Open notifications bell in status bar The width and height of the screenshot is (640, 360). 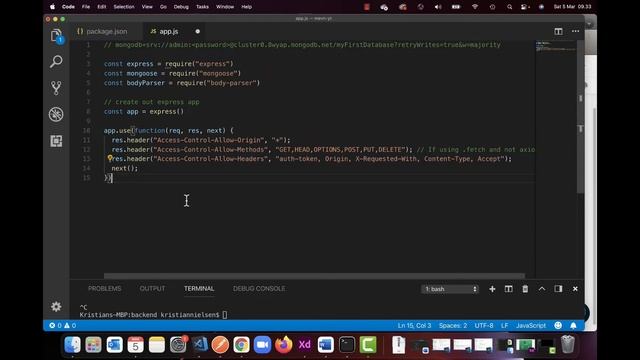[573, 325]
